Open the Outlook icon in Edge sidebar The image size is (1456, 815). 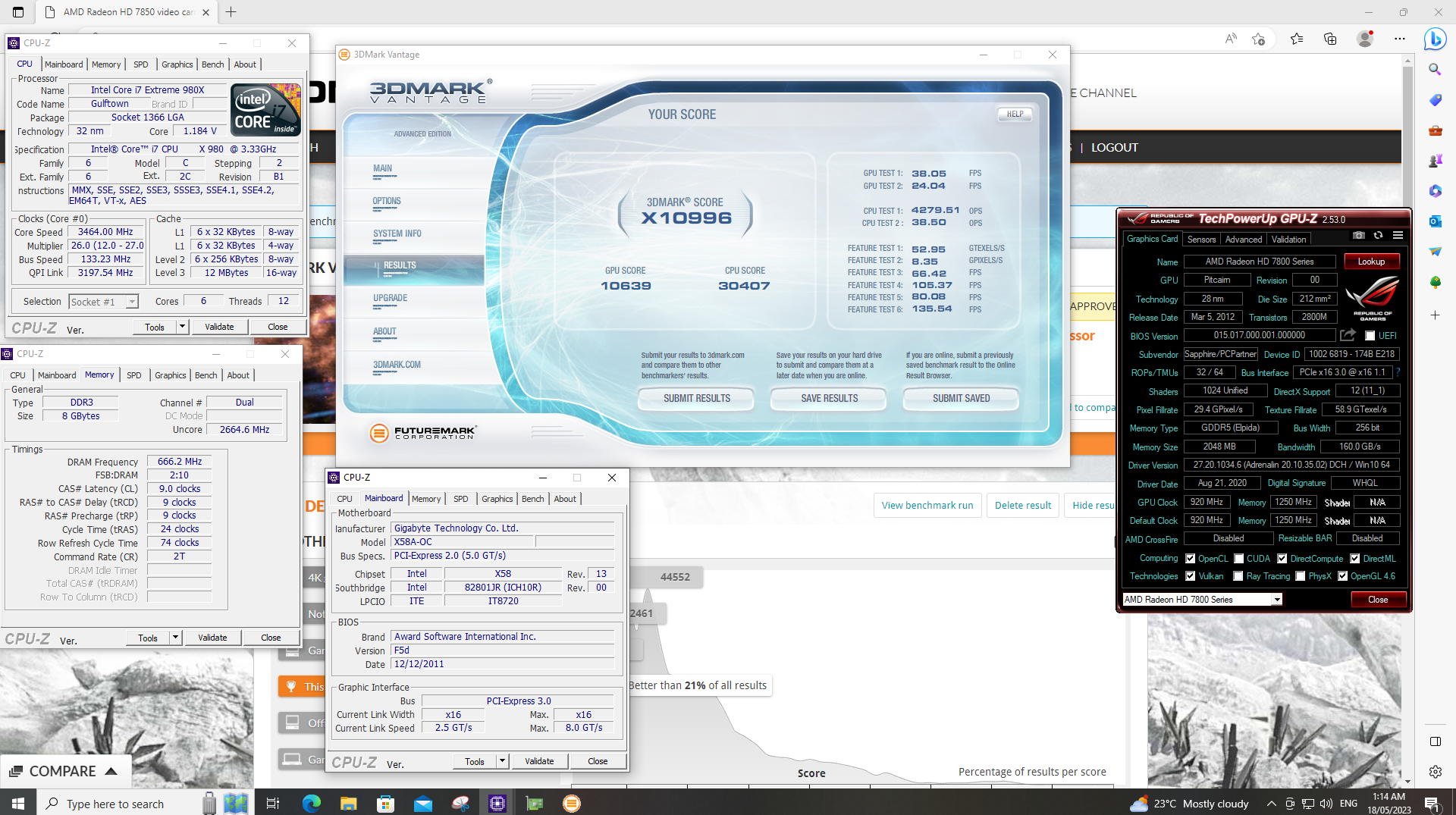pos(1435,221)
